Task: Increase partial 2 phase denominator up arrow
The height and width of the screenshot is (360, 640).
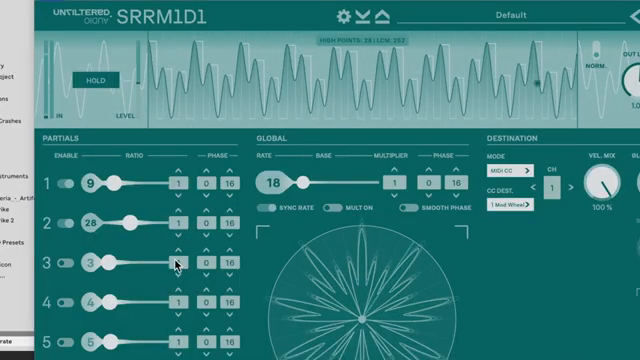Action: (230, 210)
